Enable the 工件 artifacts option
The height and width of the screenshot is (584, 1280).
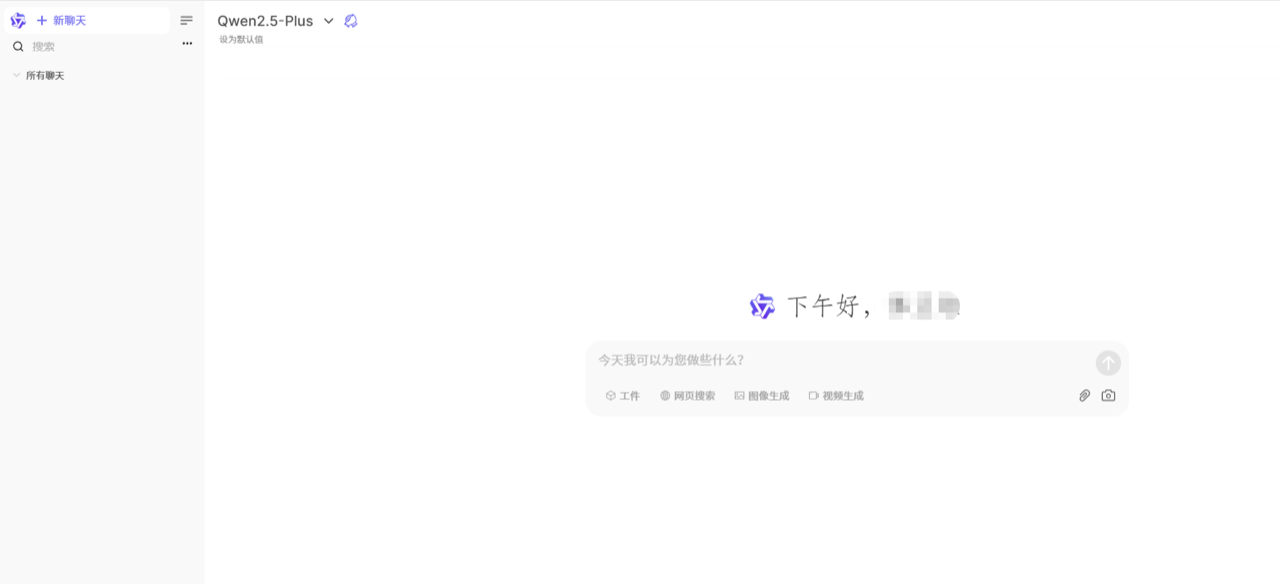pos(622,396)
